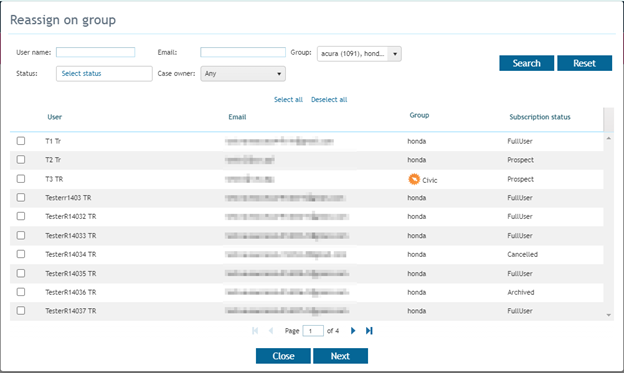Click the FullUser status of T1 Tr
Image resolution: width=624 pixels, height=373 pixels.
point(520,141)
